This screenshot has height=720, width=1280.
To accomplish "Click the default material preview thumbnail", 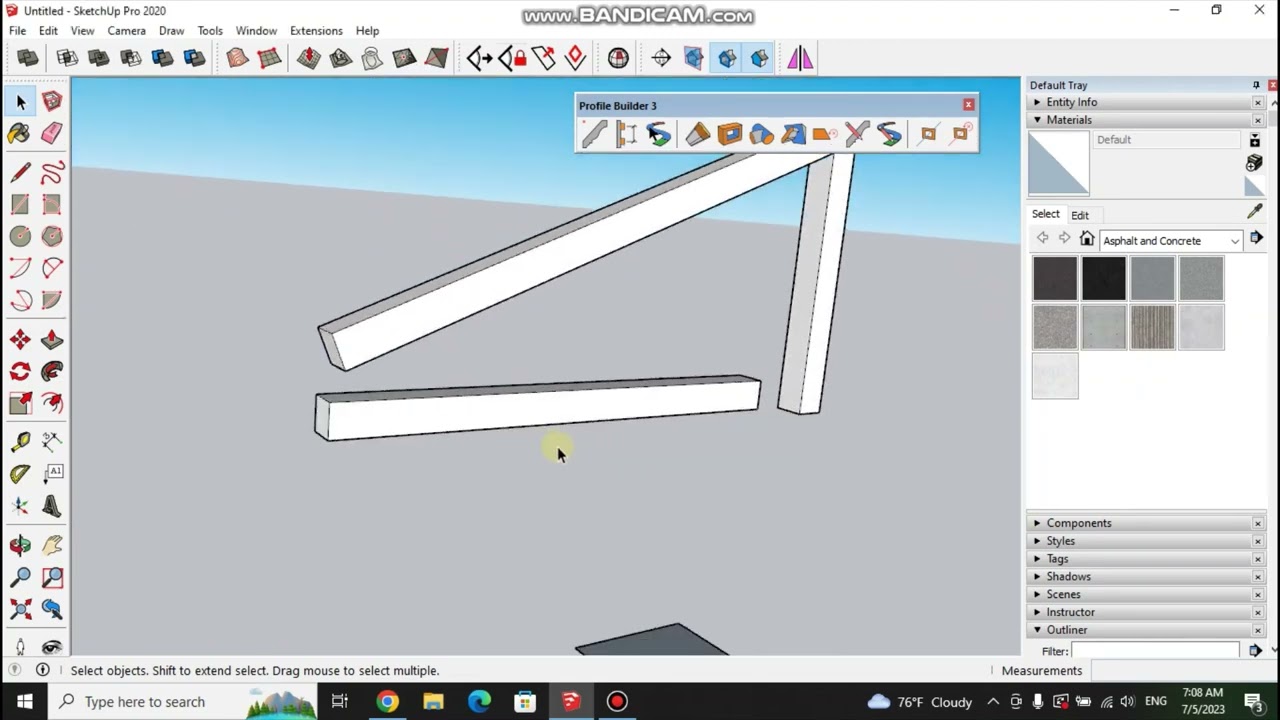I will [x=1059, y=163].
